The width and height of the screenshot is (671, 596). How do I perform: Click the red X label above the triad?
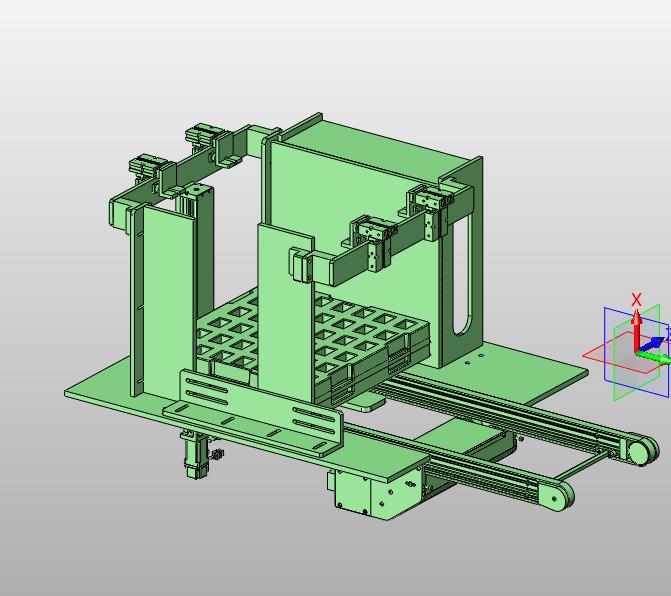click(x=636, y=300)
